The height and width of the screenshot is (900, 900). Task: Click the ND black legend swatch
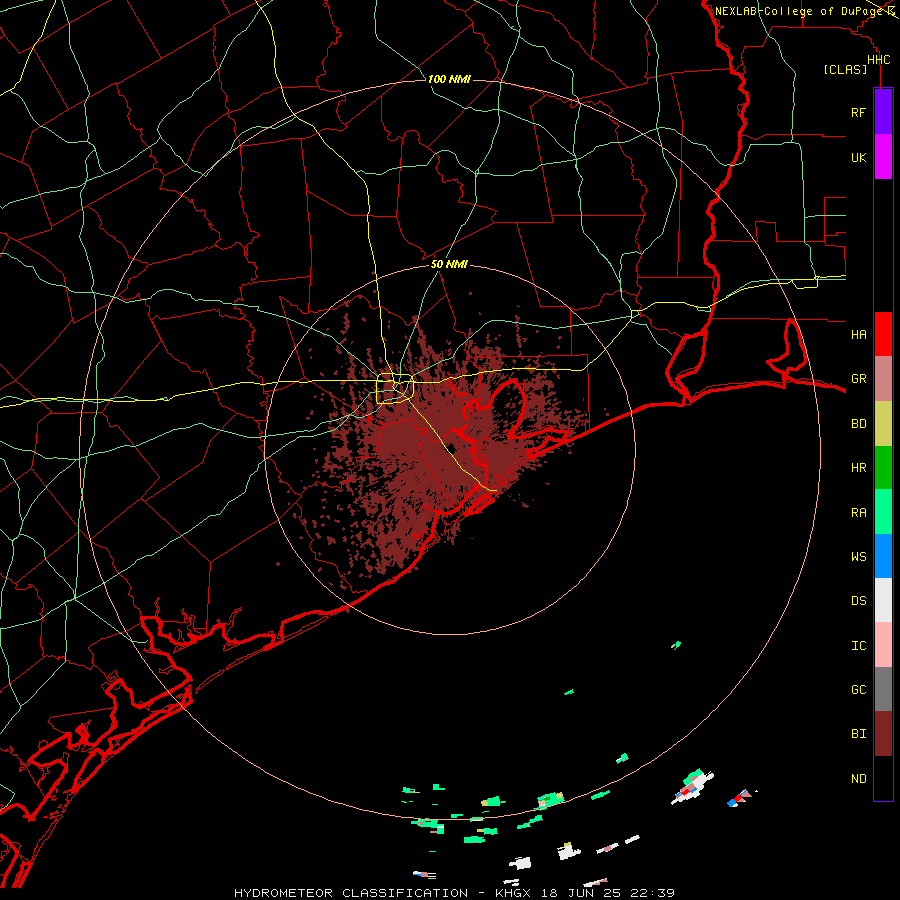point(883,778)
